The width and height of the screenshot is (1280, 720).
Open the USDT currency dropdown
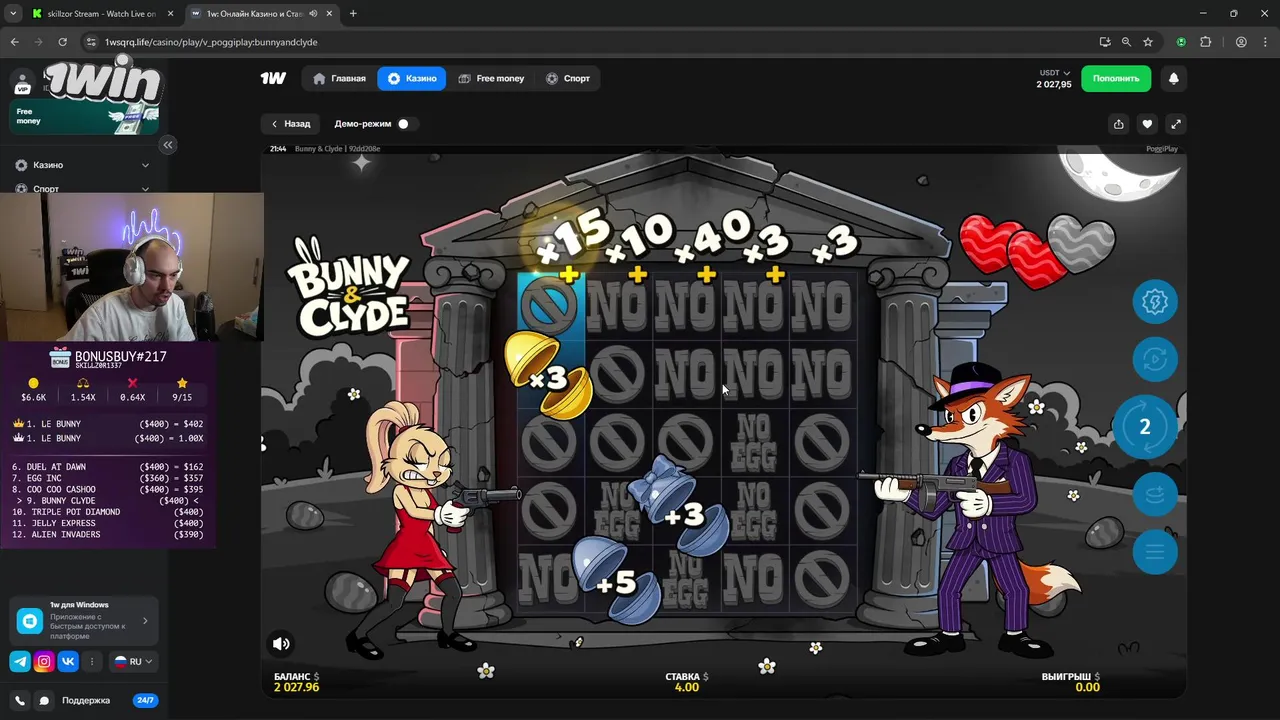[1054, 73]
